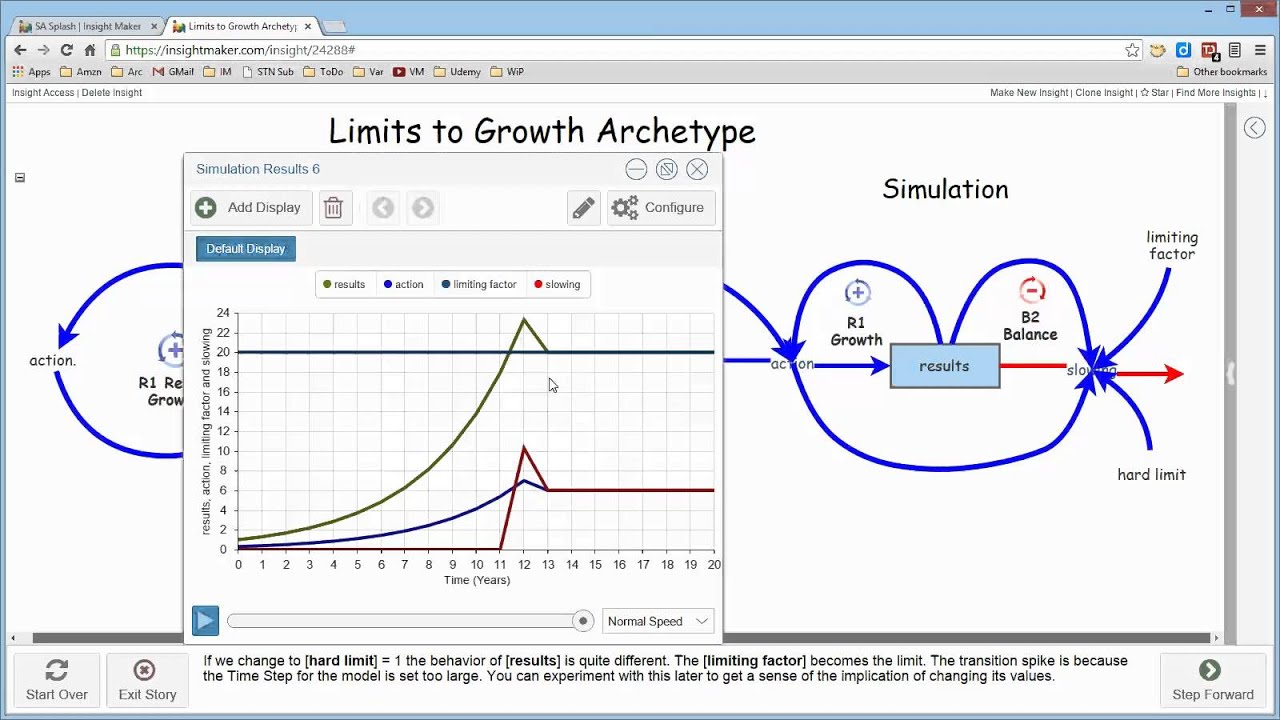Toggle the results series in legend
The width and height of the screenshot is (1280, 720).
(343, 285)
